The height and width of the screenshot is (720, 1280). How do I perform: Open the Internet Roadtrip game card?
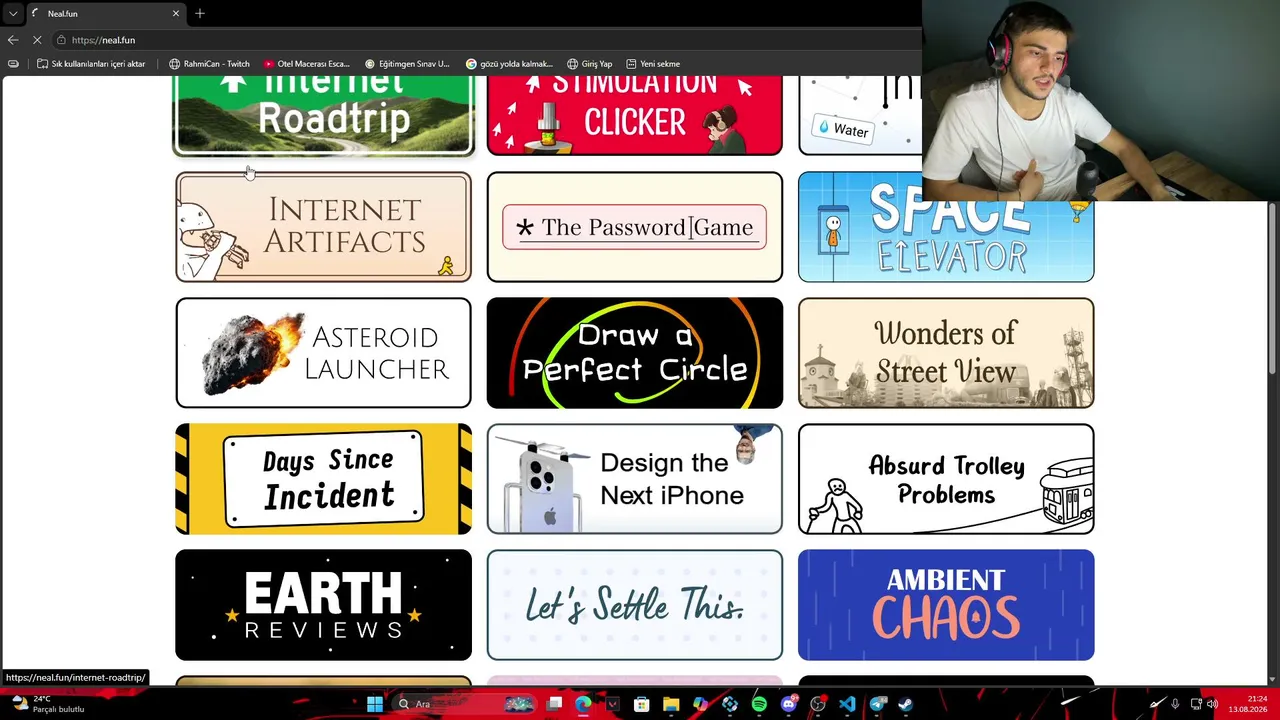coord(323,115)
